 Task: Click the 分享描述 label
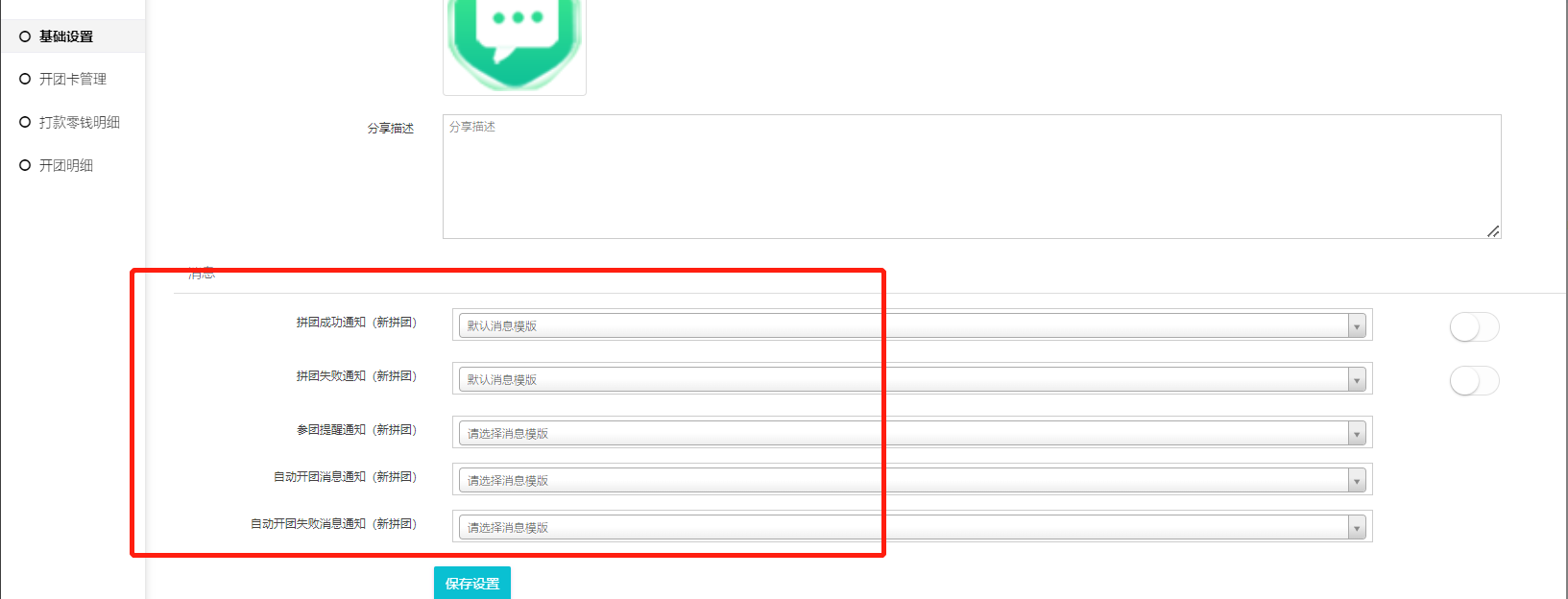click(x=391, y=128)
